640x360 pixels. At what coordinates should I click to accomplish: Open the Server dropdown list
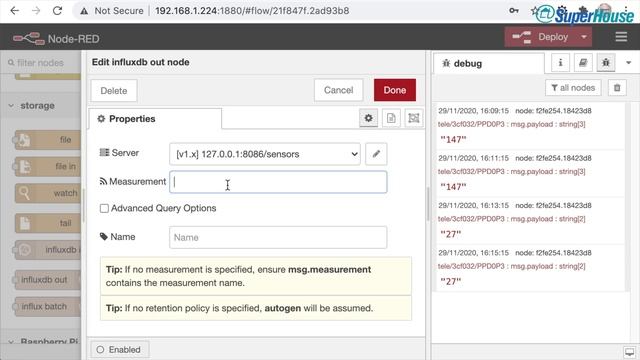pos(265,154)
